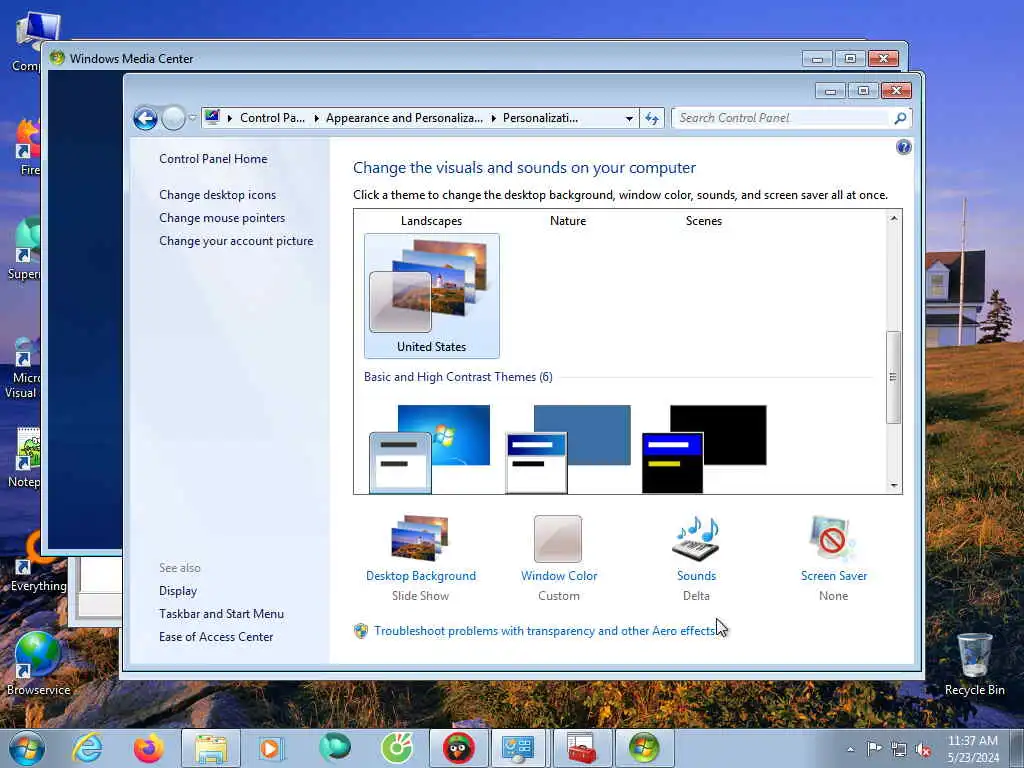
Task: Open Taskbar and Start Menu link
Action: (221, 614)
